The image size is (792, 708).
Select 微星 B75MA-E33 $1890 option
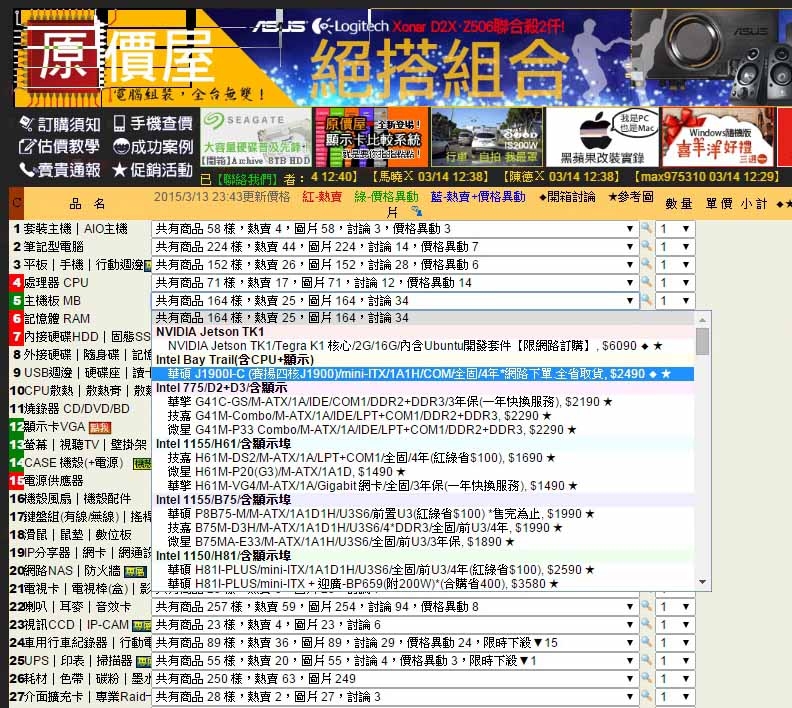click(423, 542)
